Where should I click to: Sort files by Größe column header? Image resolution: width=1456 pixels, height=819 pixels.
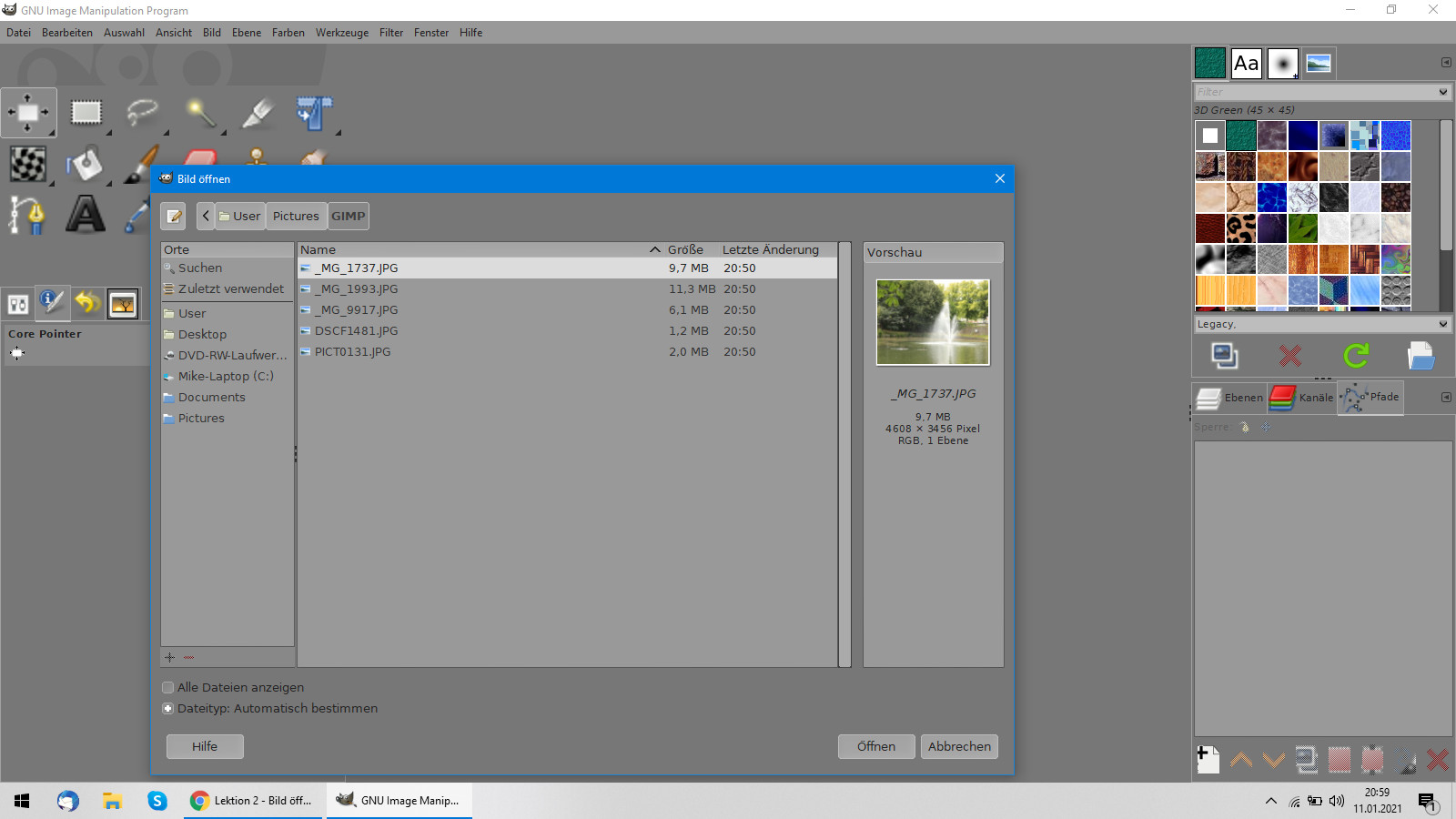(685, 250)
